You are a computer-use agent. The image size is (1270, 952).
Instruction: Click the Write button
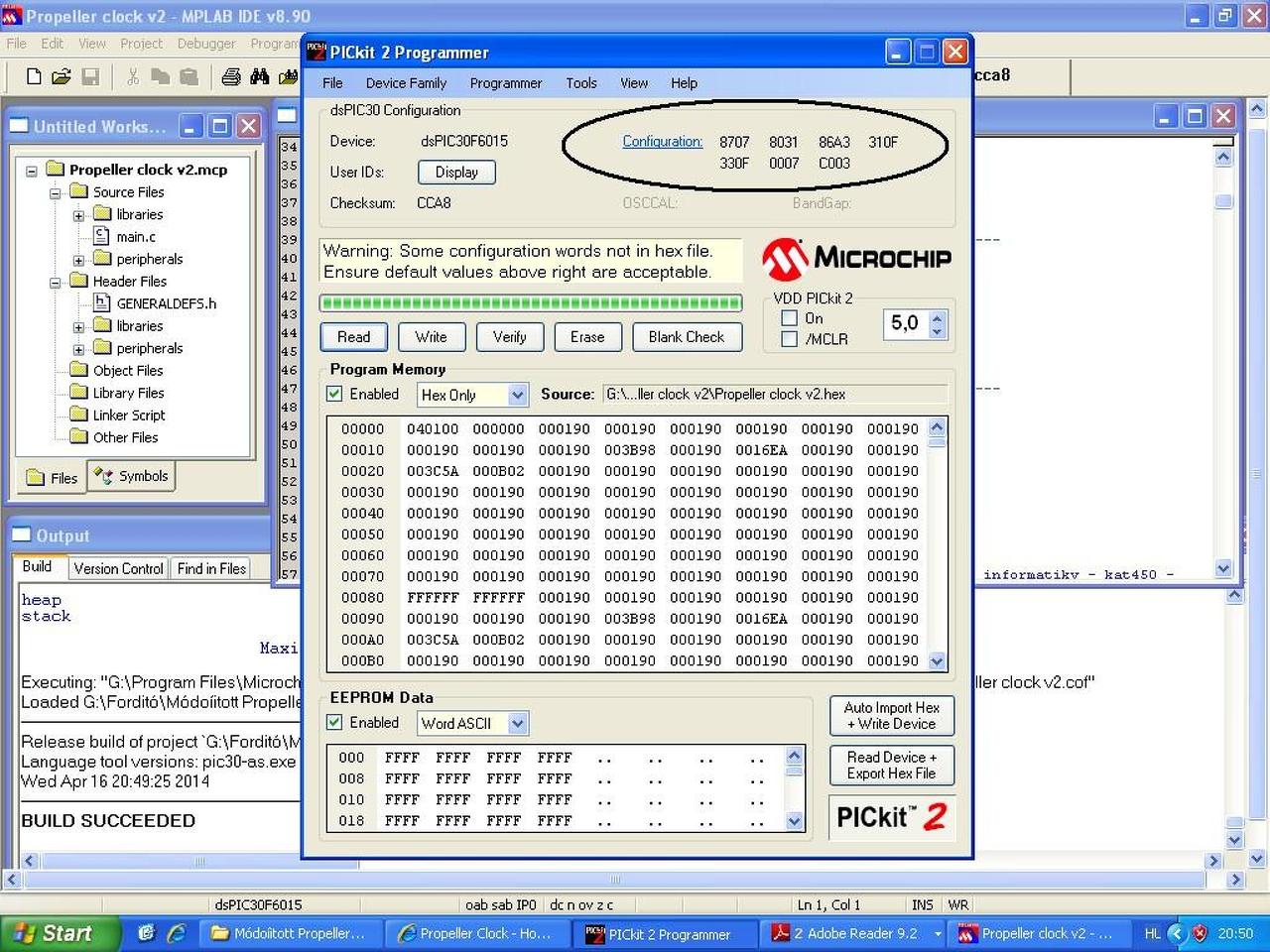point(431,337)
